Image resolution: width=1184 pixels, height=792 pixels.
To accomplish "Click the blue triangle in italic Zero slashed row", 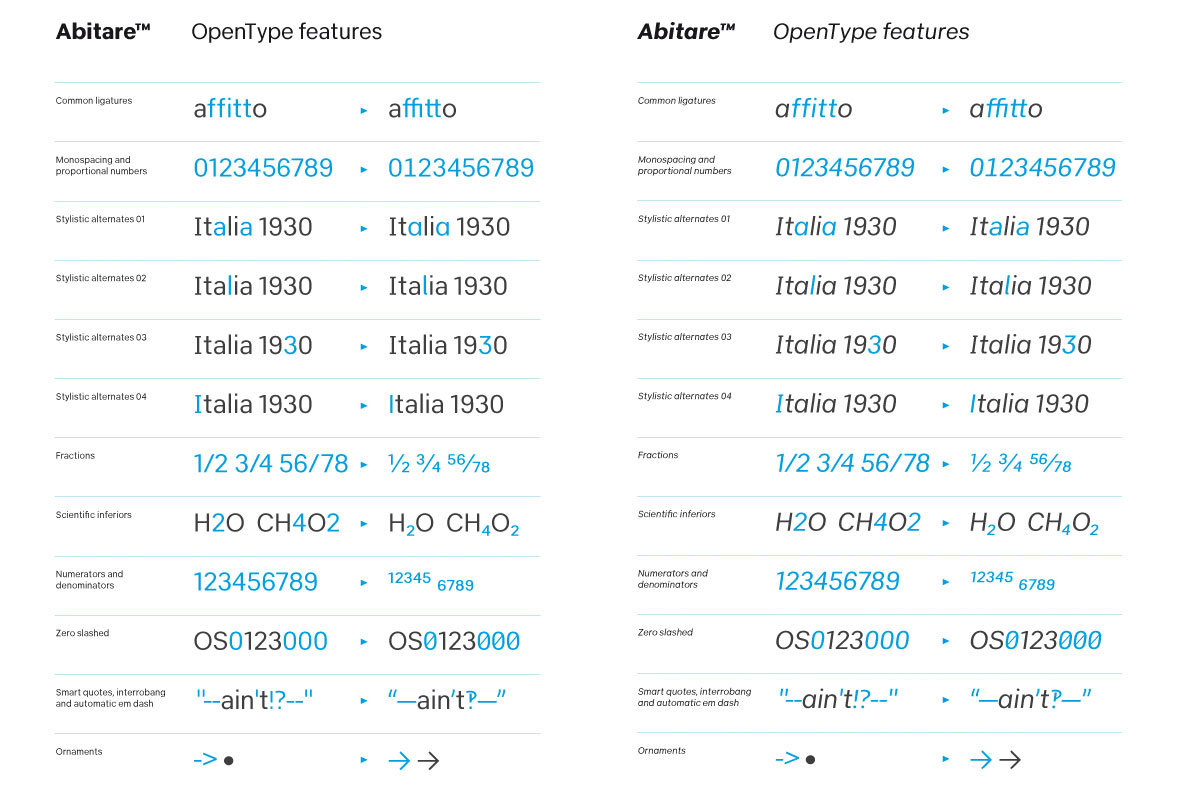I will coord(945,642).
